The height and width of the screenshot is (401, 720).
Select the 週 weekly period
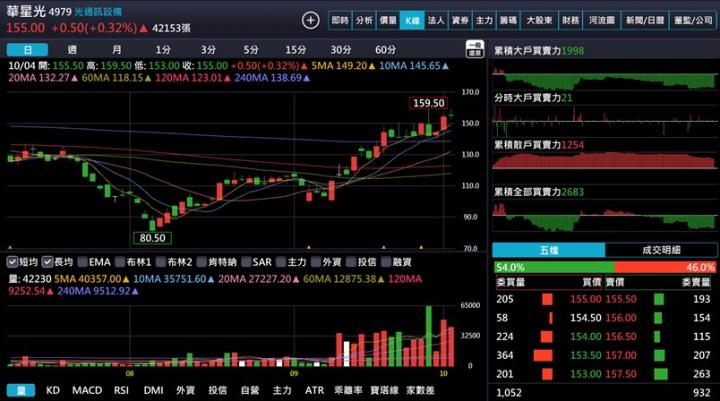72,50
